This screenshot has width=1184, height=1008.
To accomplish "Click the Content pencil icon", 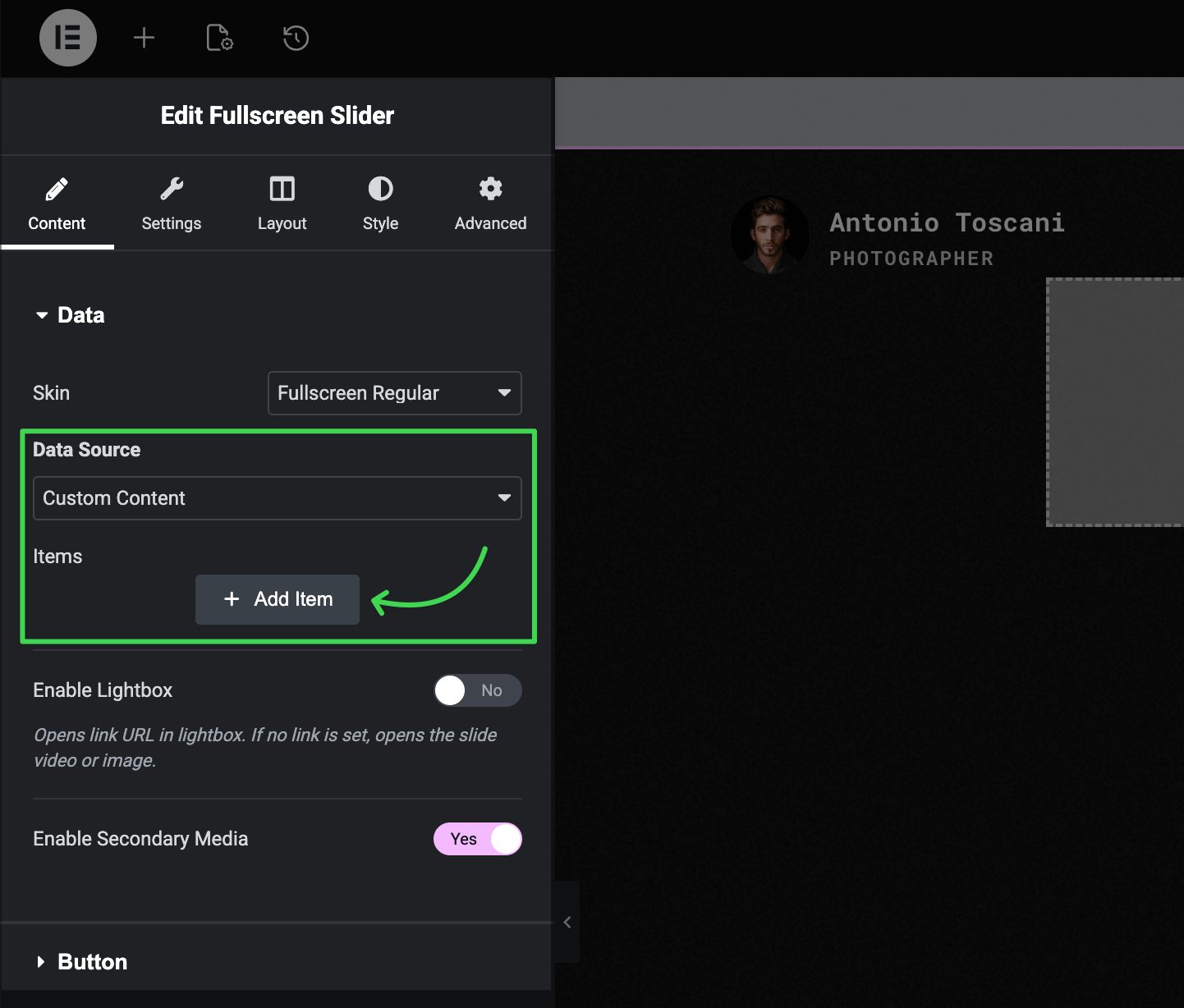I will pos(57,190).
